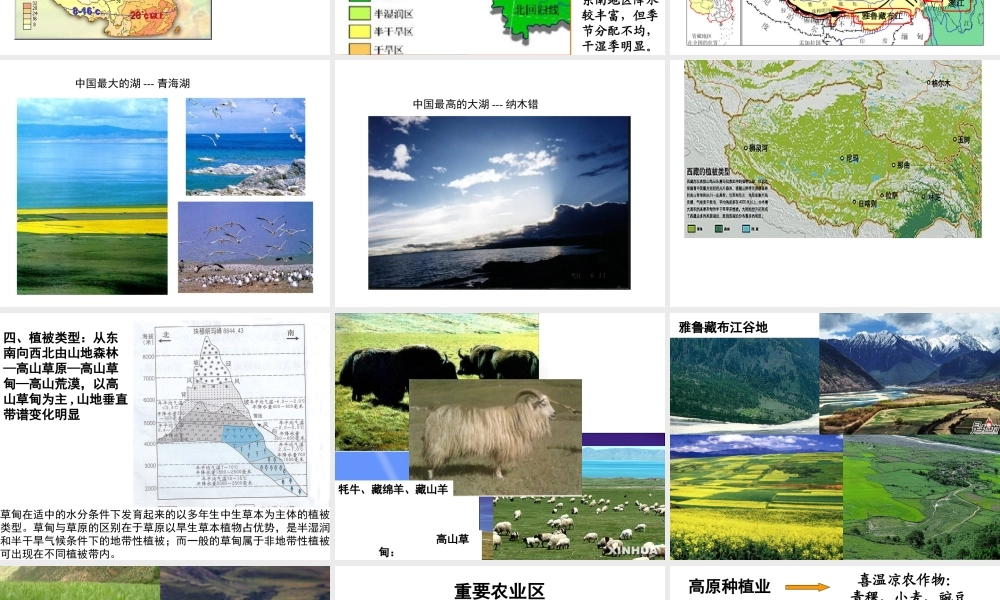The width and height of the screenshot is (1000, 600).
Task: Select the long-haired Tibetan goat photo
Action: (x=496, y=437)
